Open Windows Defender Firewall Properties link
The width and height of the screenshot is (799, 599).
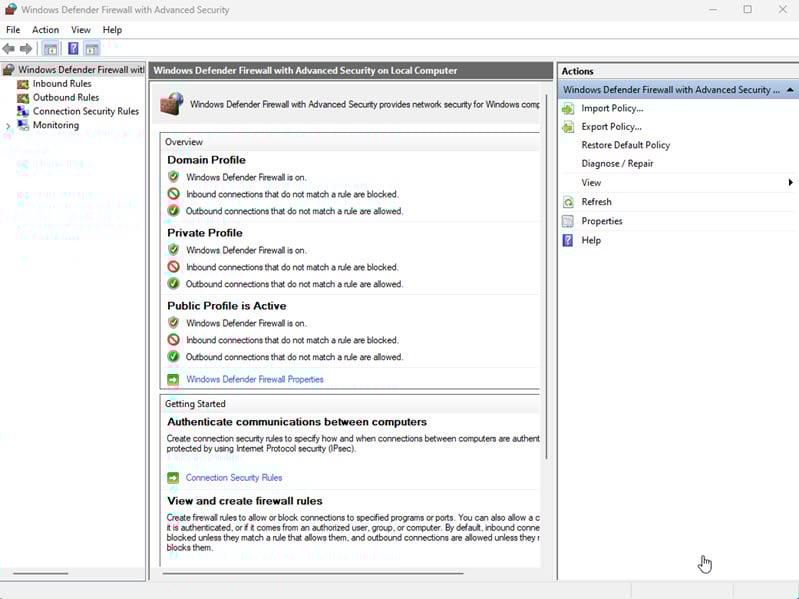tap(254, 380)
